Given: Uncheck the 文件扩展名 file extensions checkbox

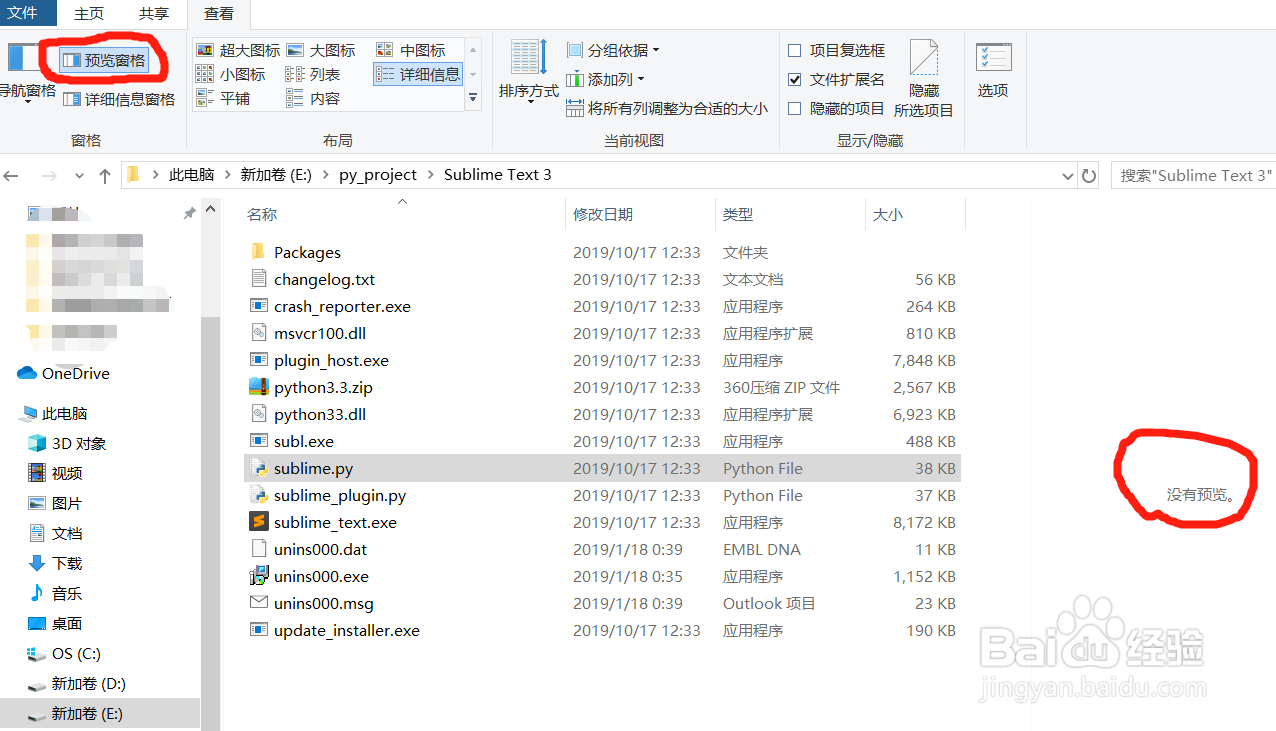Looking at the screenshot, I should click(796, 80).
